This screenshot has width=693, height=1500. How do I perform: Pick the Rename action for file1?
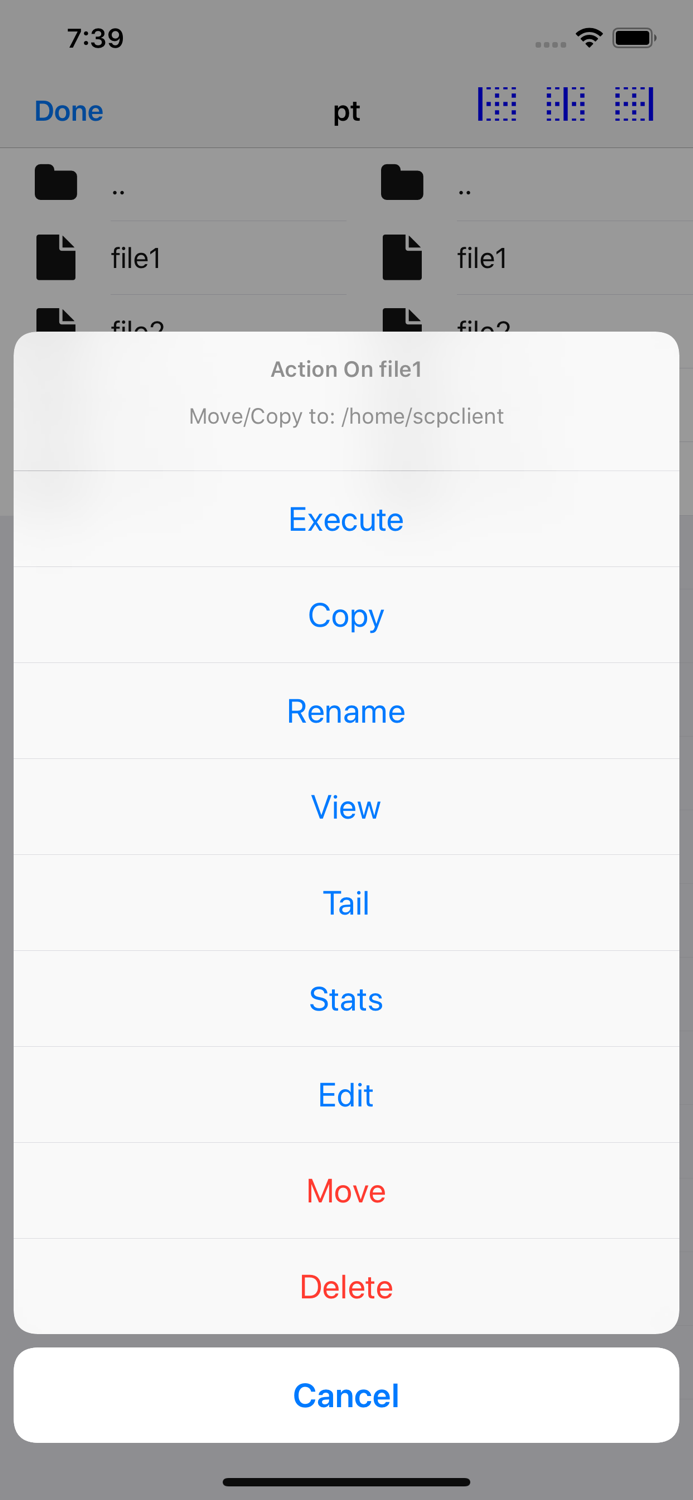click(346, 711)
